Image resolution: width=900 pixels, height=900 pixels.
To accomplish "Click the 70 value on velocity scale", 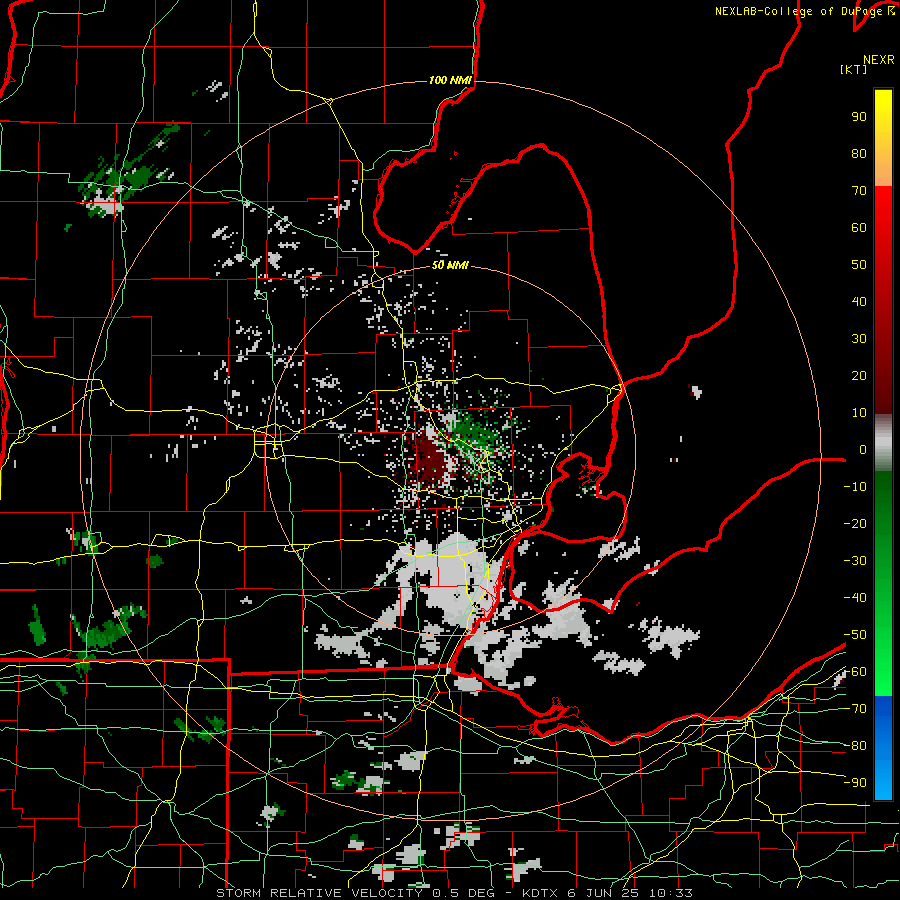I will pos(859,191).
